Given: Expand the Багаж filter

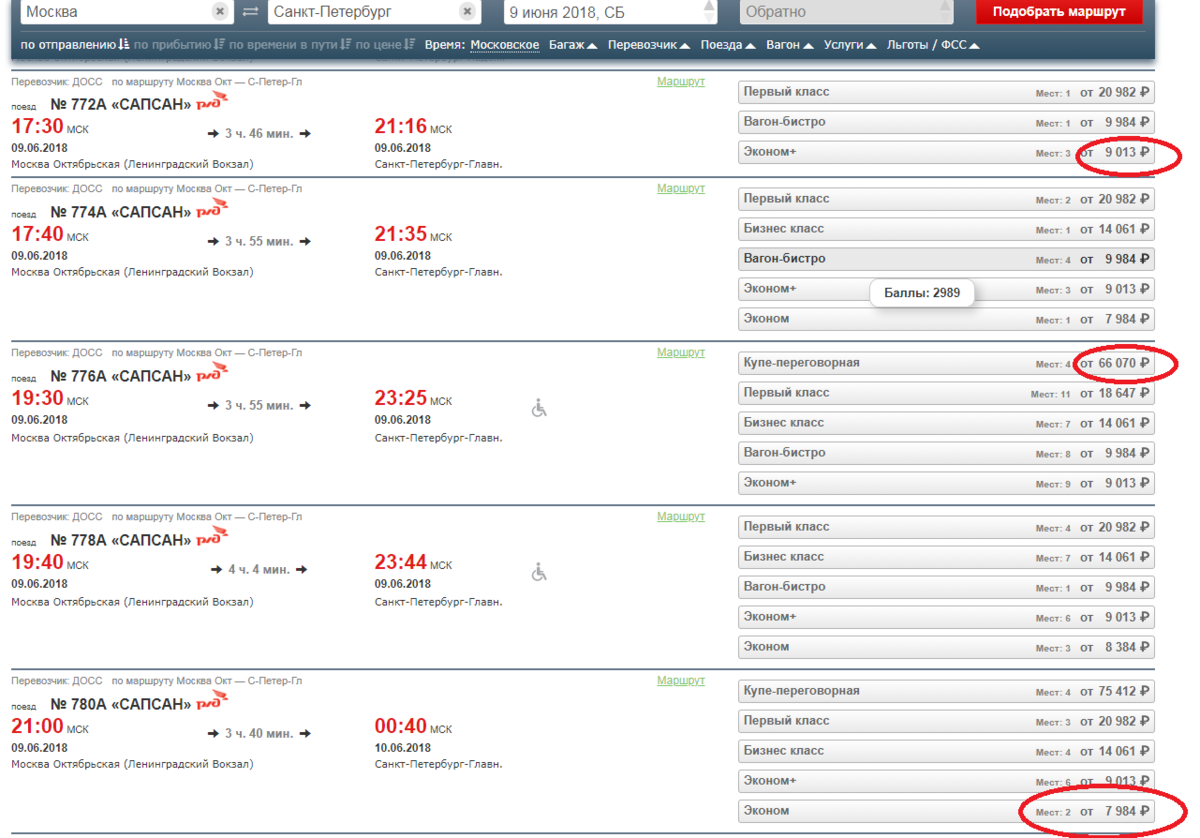Looking at the screenshot, I should (x=573, y=45).
